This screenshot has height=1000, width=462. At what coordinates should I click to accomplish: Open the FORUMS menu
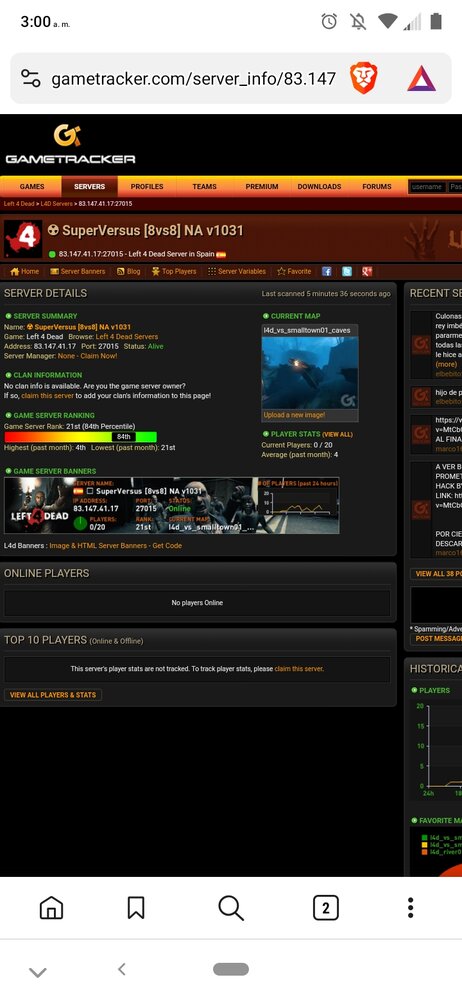pyautogui.click(x=376, y=187)
